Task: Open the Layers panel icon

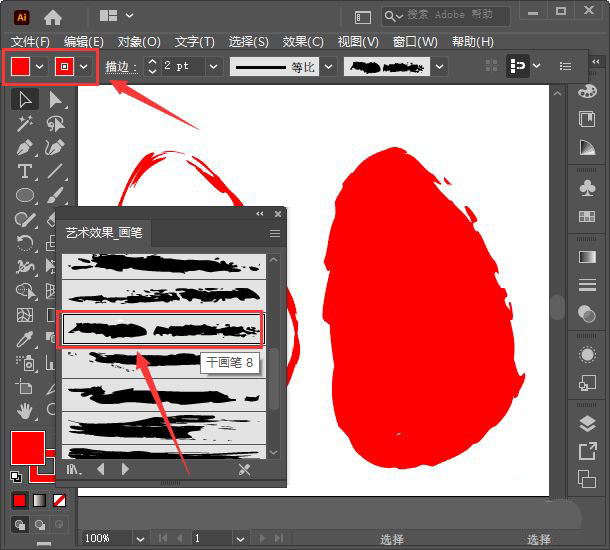Action: [x=587, y=424]
